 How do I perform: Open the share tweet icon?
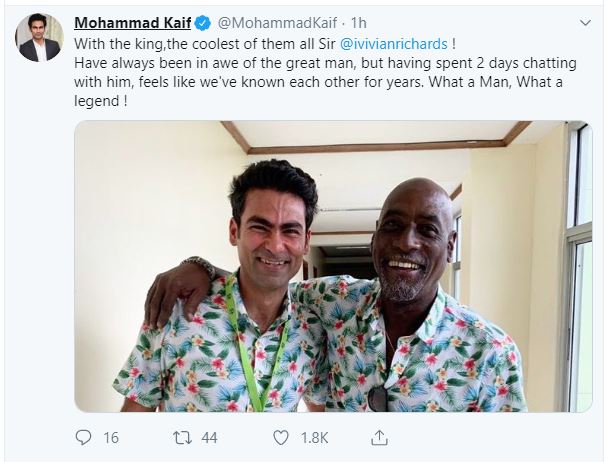(380, 438)
